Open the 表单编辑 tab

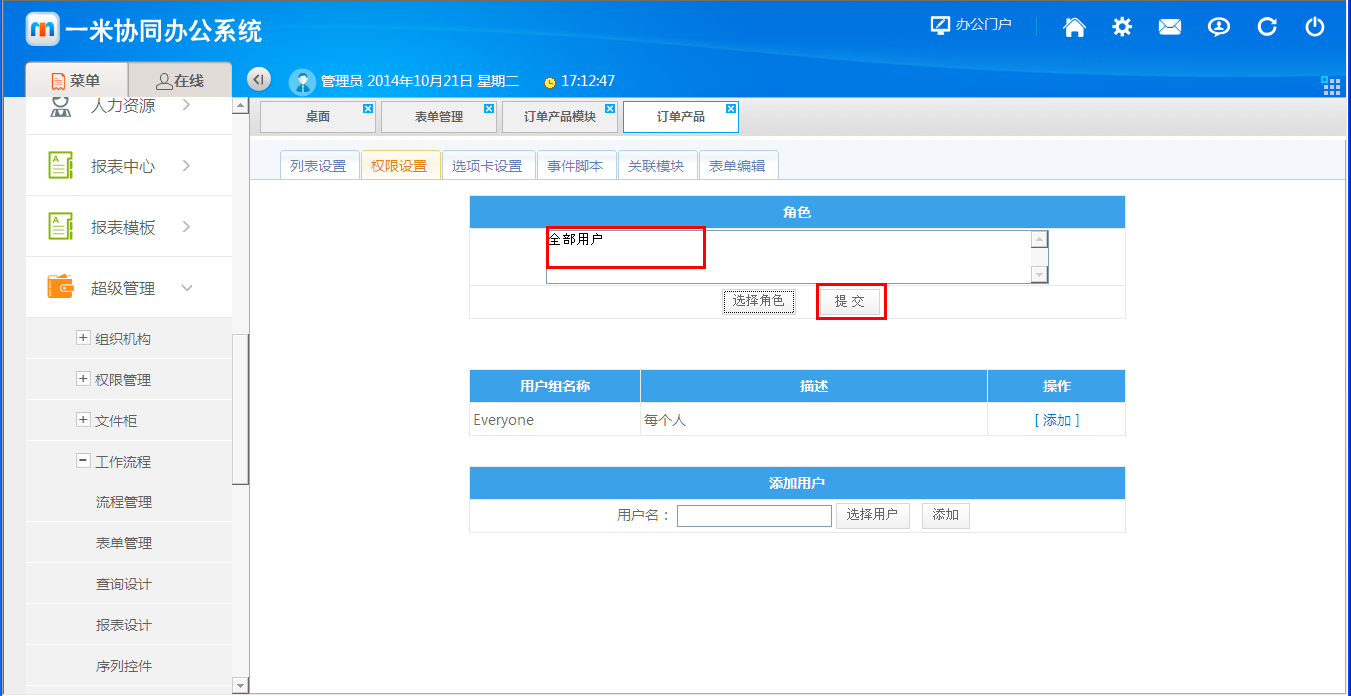click(x=737, y=166)
